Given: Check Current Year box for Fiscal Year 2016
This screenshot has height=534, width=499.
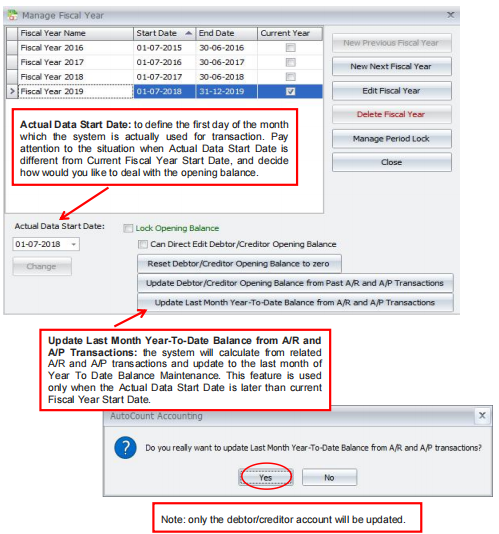Looking at the screenshot, I should click(x=291, y=48).
